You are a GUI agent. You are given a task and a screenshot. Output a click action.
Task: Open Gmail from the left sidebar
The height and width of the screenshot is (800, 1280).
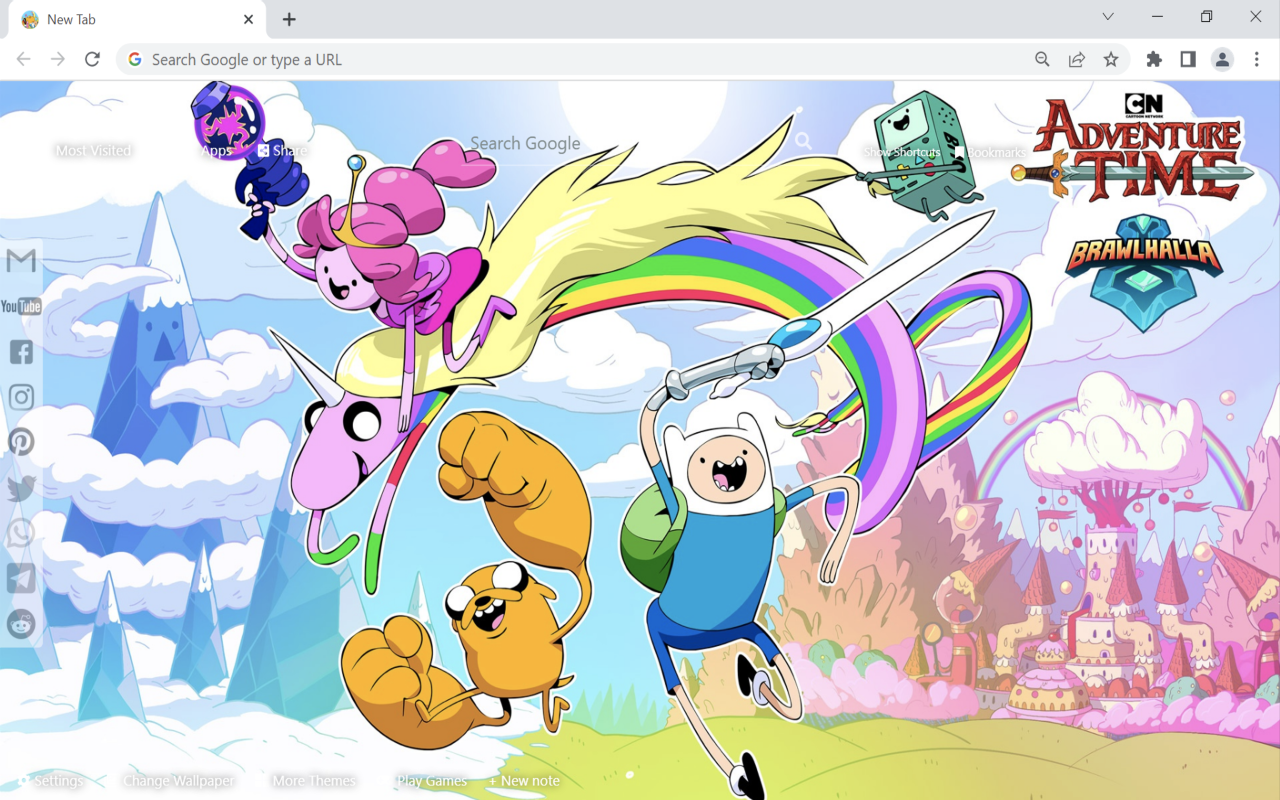[21, 261]
